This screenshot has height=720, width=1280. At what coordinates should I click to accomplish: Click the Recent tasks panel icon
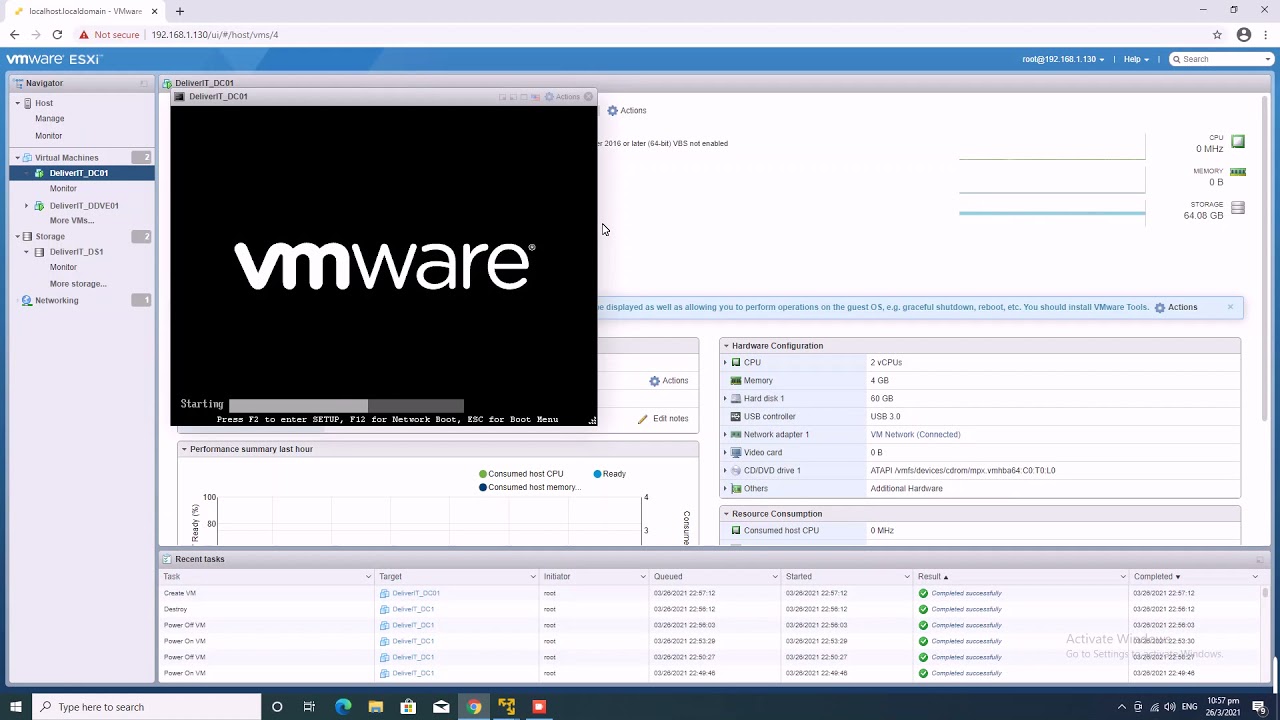168,559
